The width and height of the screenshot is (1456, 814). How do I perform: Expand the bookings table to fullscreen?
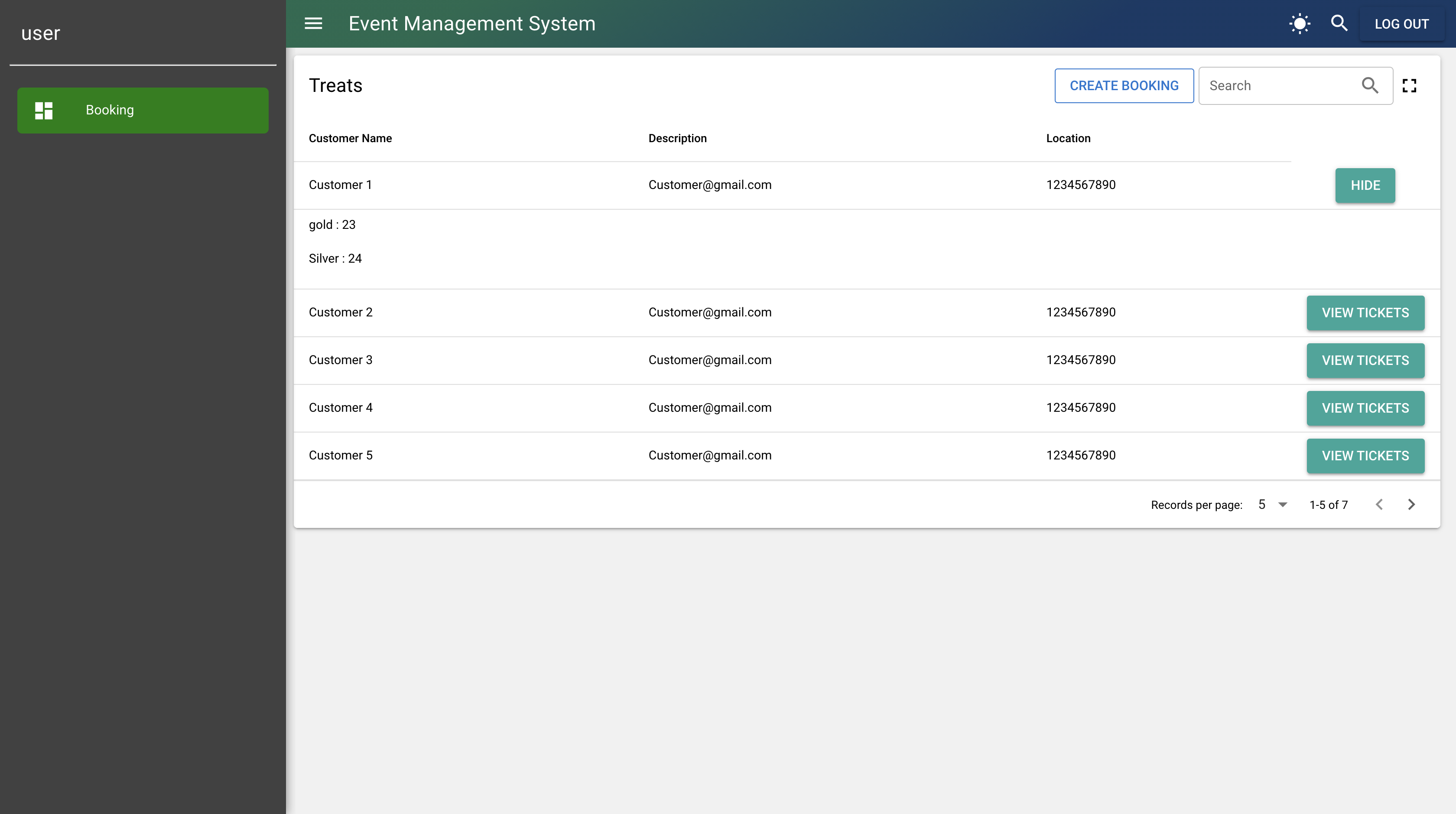[x=1410, y=85]
